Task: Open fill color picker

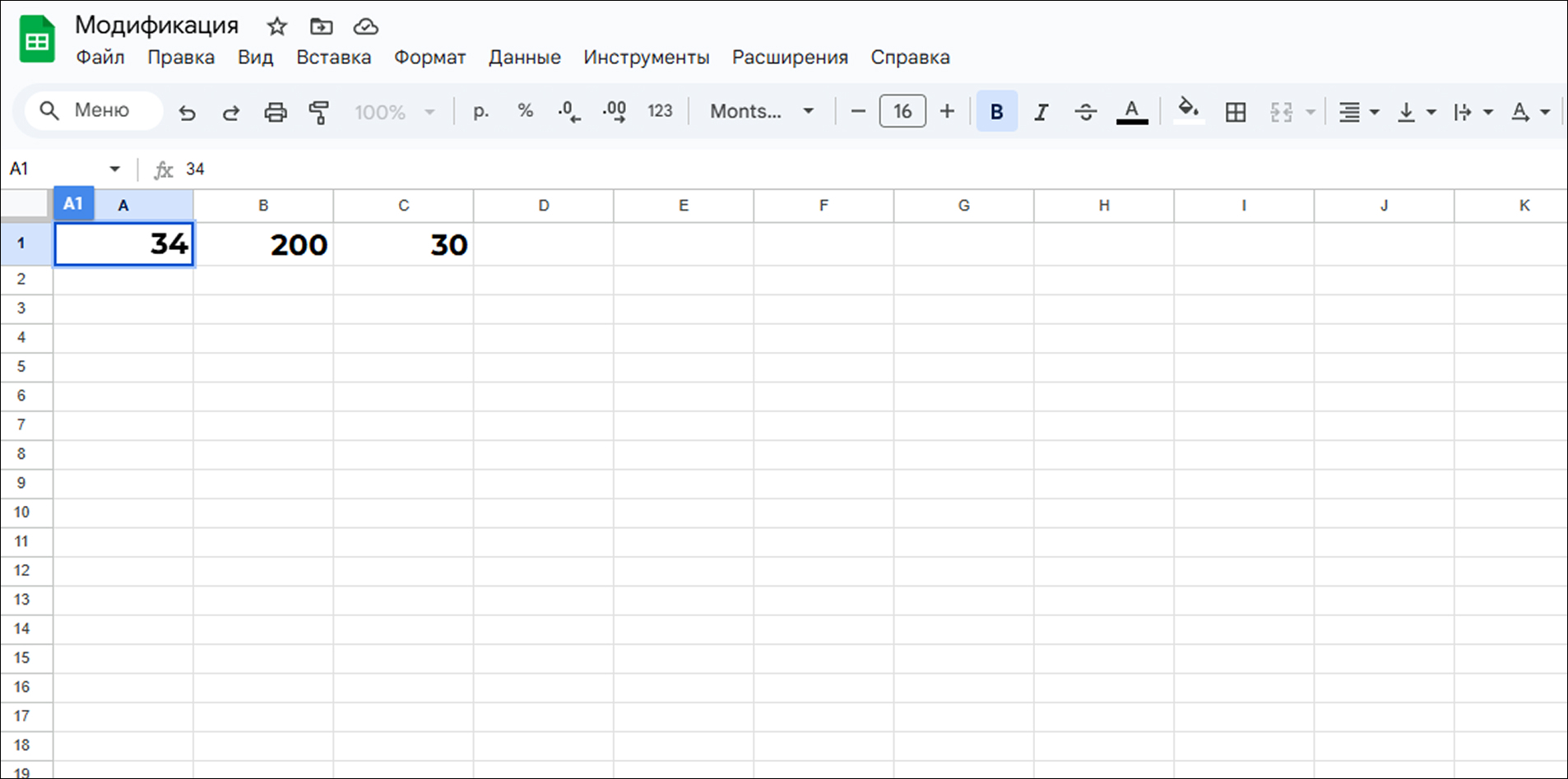Action: (x=1189, y=111)
